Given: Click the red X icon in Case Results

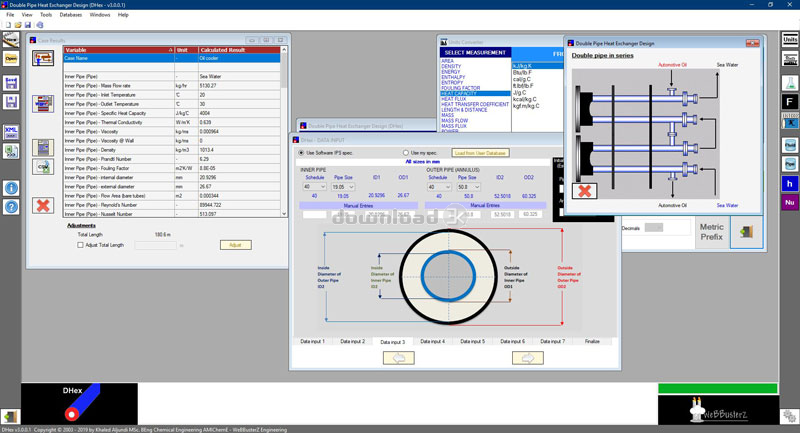Looking at the screenshot, I should 43,206.
